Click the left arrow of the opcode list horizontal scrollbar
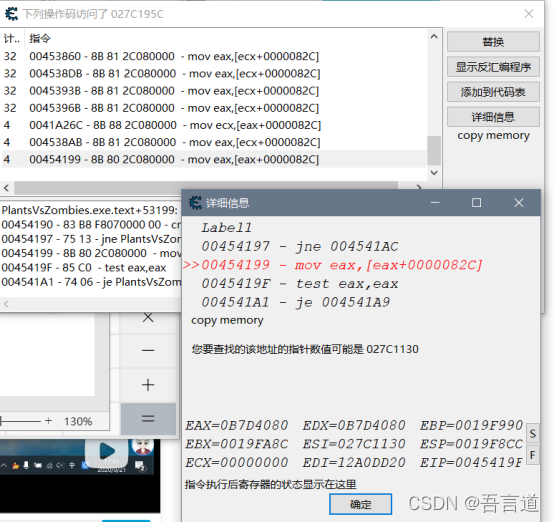The height and width of the screenshot is (522, 554). (x=6, y=188)
